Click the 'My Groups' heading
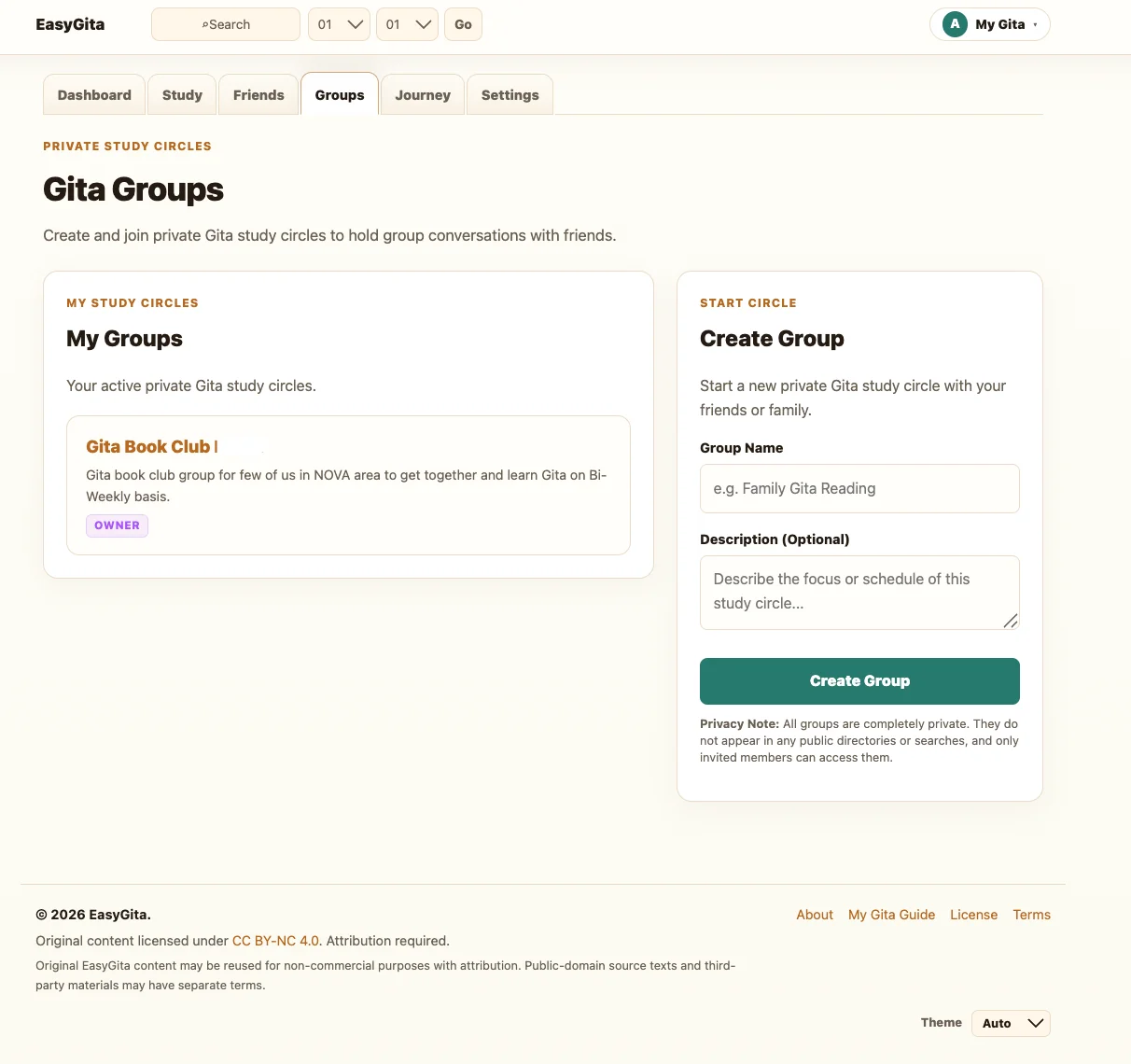The height and width of the screenshot is (1064, 1131). tap(124, 339)
